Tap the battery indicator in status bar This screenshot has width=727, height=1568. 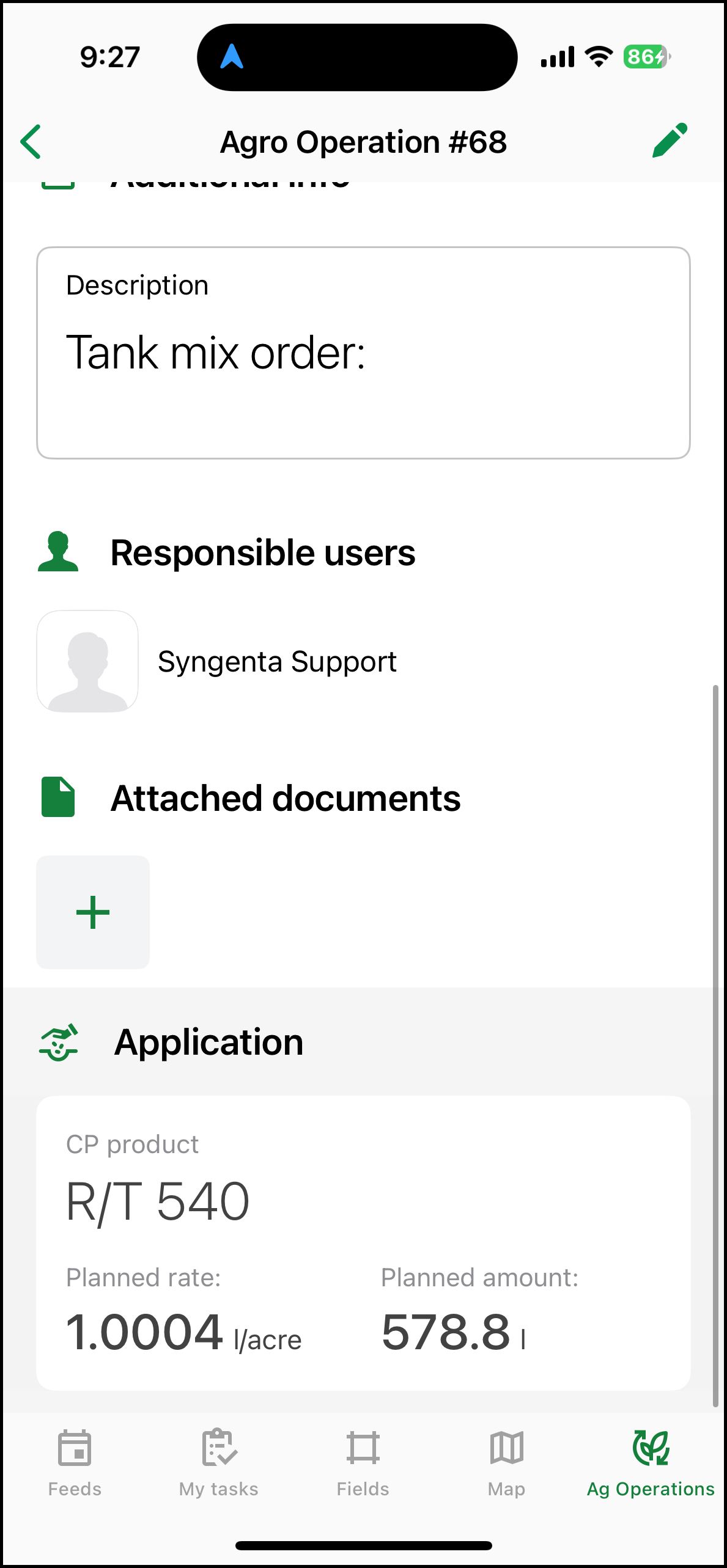(x=646, y=57)
